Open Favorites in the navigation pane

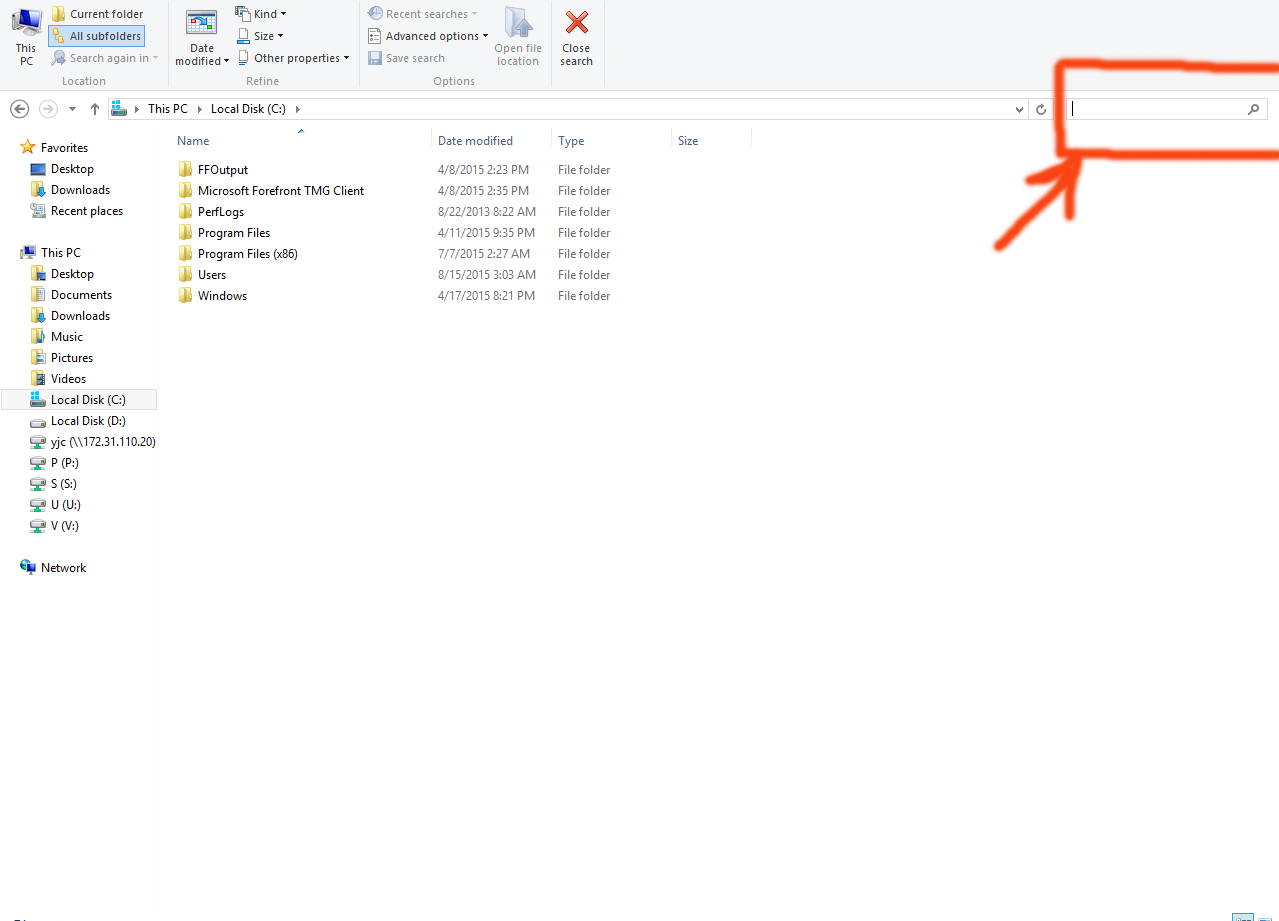(64, 148)
